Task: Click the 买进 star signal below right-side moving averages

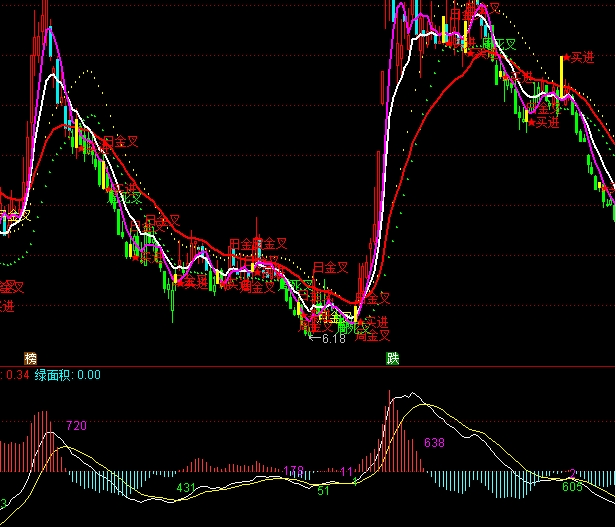Action: tap(545, 123)
